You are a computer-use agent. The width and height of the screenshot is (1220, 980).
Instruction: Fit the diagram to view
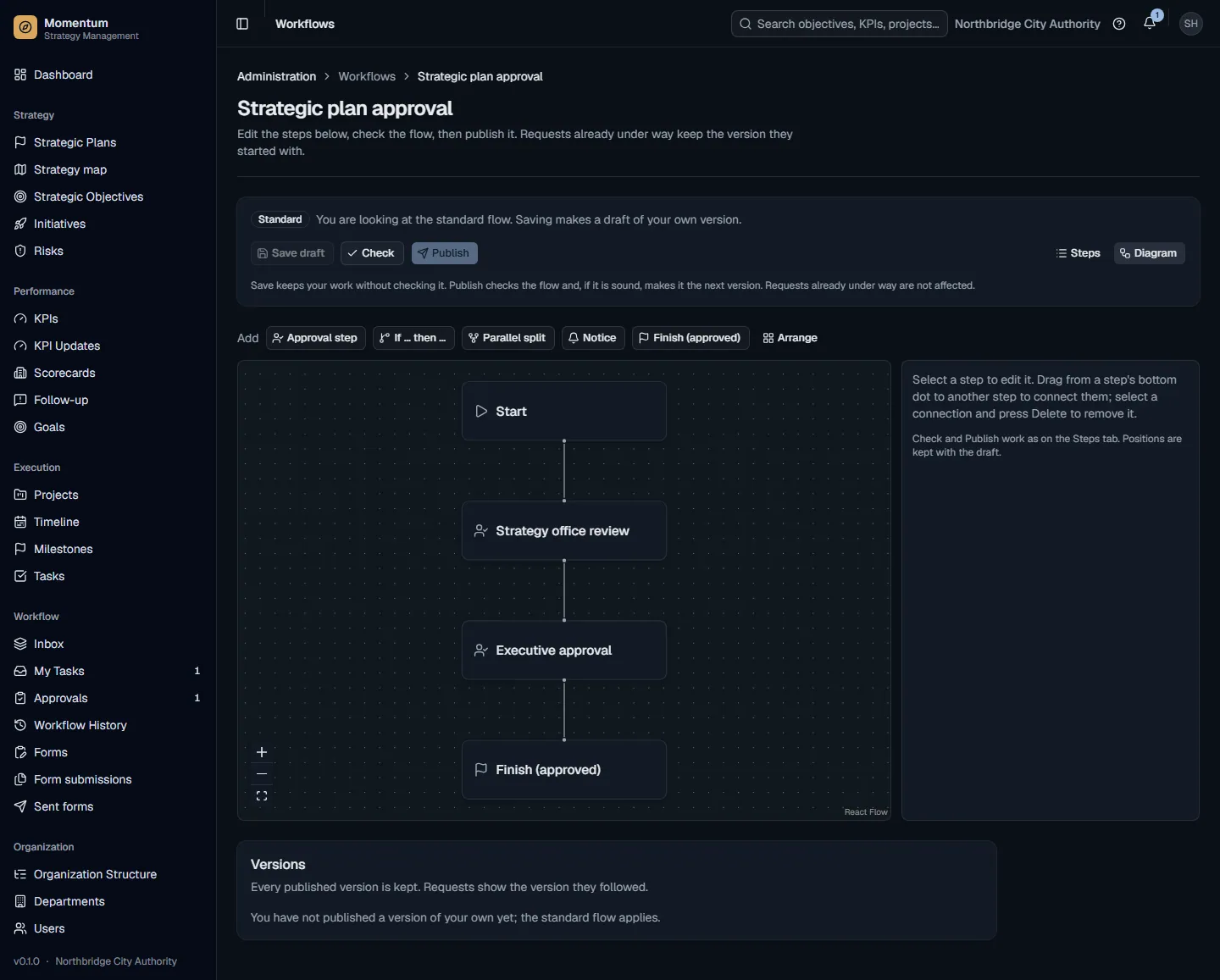[x=262, y=796]
